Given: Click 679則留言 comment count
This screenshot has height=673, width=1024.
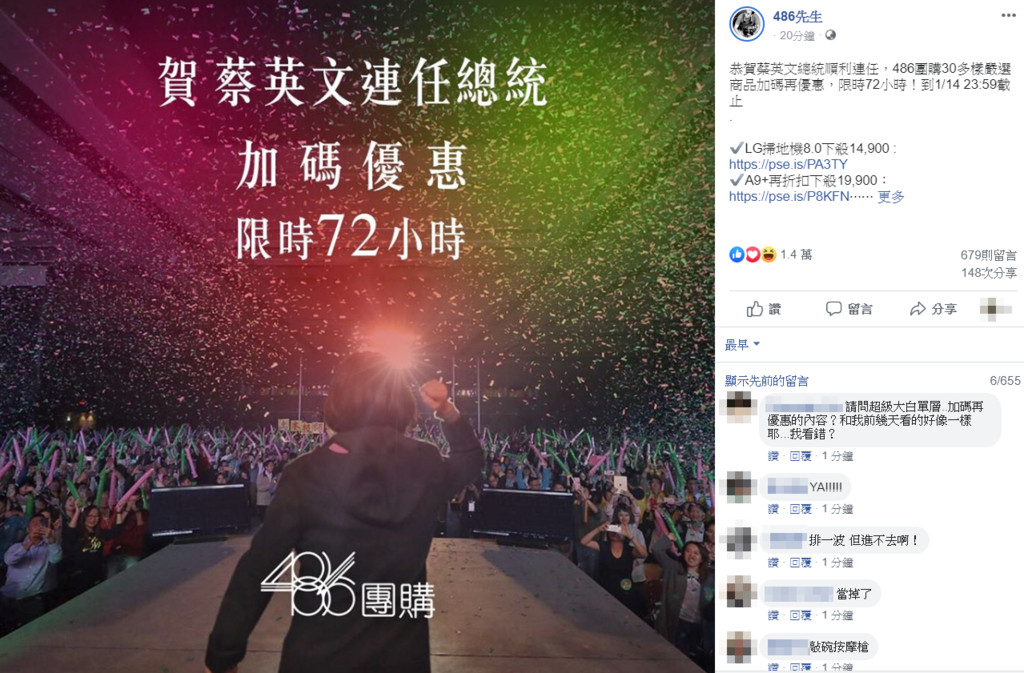Looking at the screenshot, I should tap(988, 255).
